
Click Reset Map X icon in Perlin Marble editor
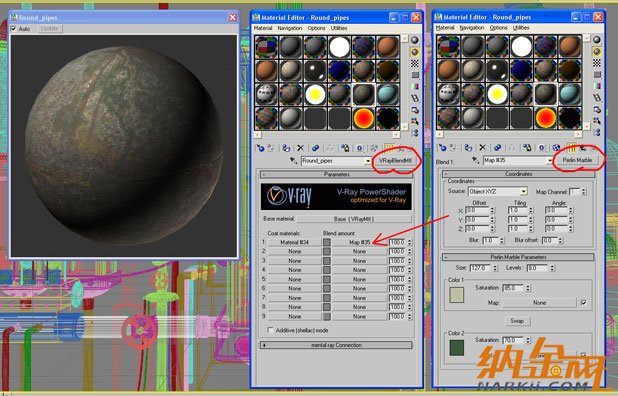click(482, 147)
